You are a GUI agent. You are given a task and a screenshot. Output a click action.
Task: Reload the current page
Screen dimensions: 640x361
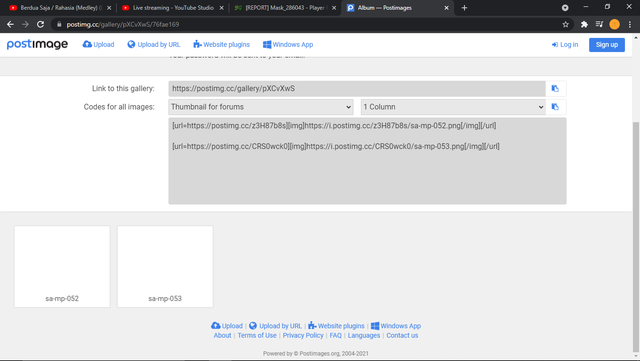(x=40, y=25)
